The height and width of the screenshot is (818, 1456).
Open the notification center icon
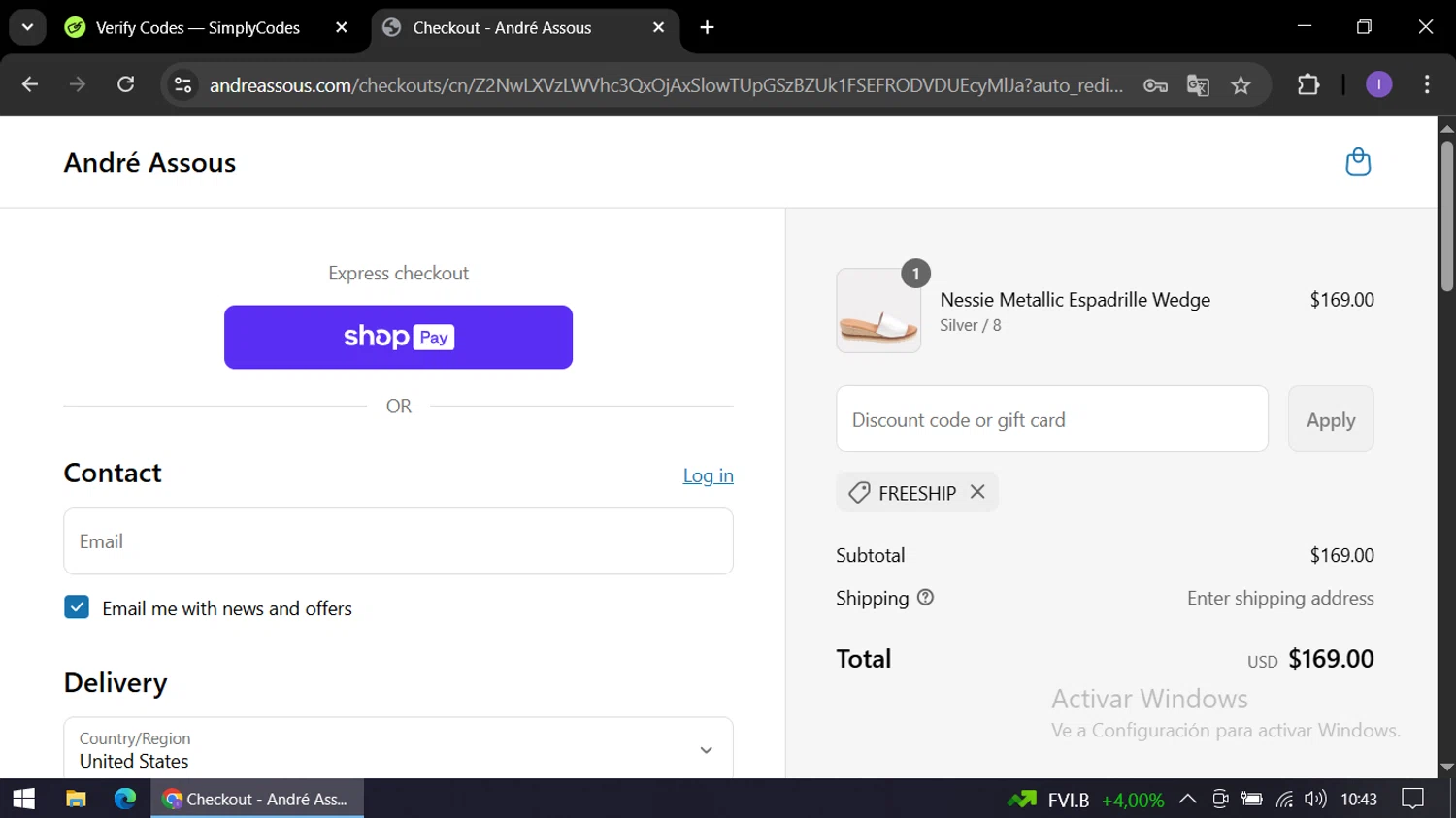point(1413,800)
